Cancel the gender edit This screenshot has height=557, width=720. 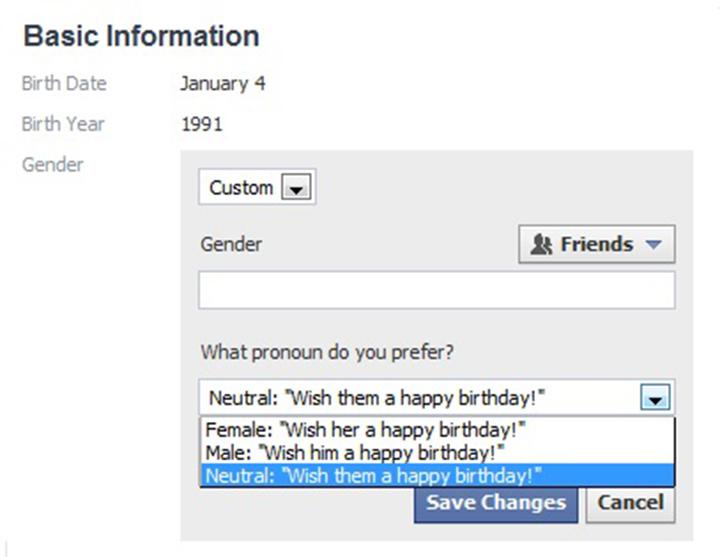coord(630,504)
